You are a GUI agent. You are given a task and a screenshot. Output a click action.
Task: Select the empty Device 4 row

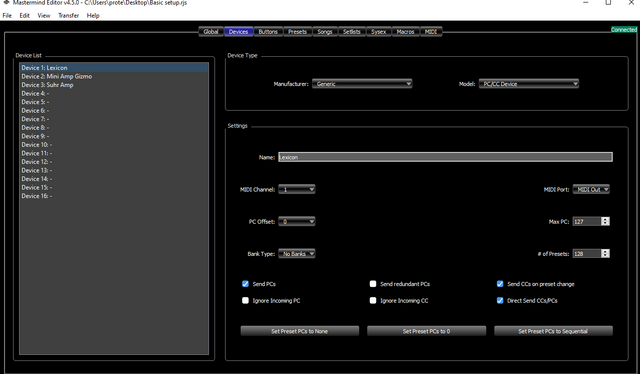pyautogui.click(x=114, y=94)
